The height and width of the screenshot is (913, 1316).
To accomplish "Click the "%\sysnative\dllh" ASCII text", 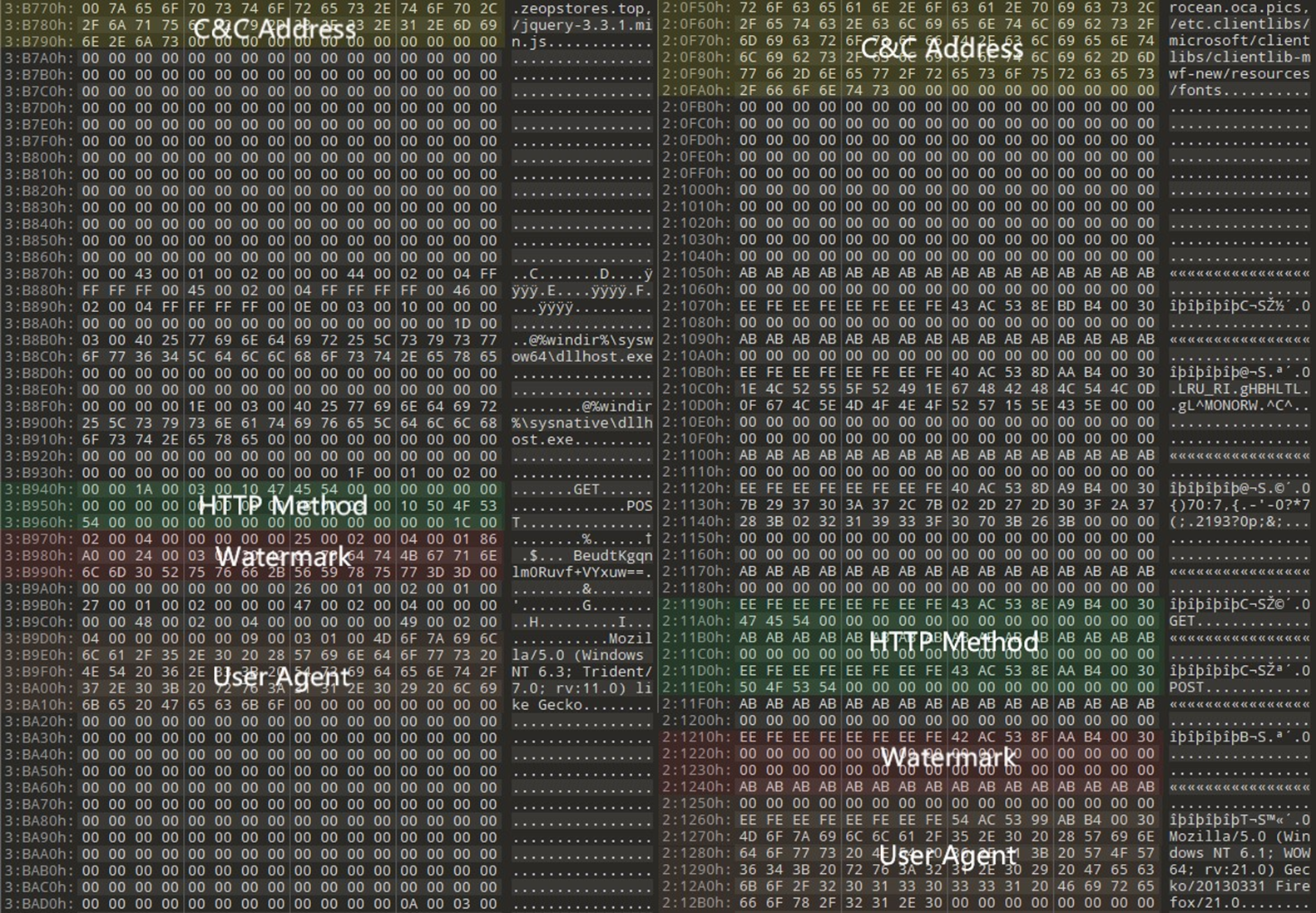I will pyautogui.click(x=581, y=423).
